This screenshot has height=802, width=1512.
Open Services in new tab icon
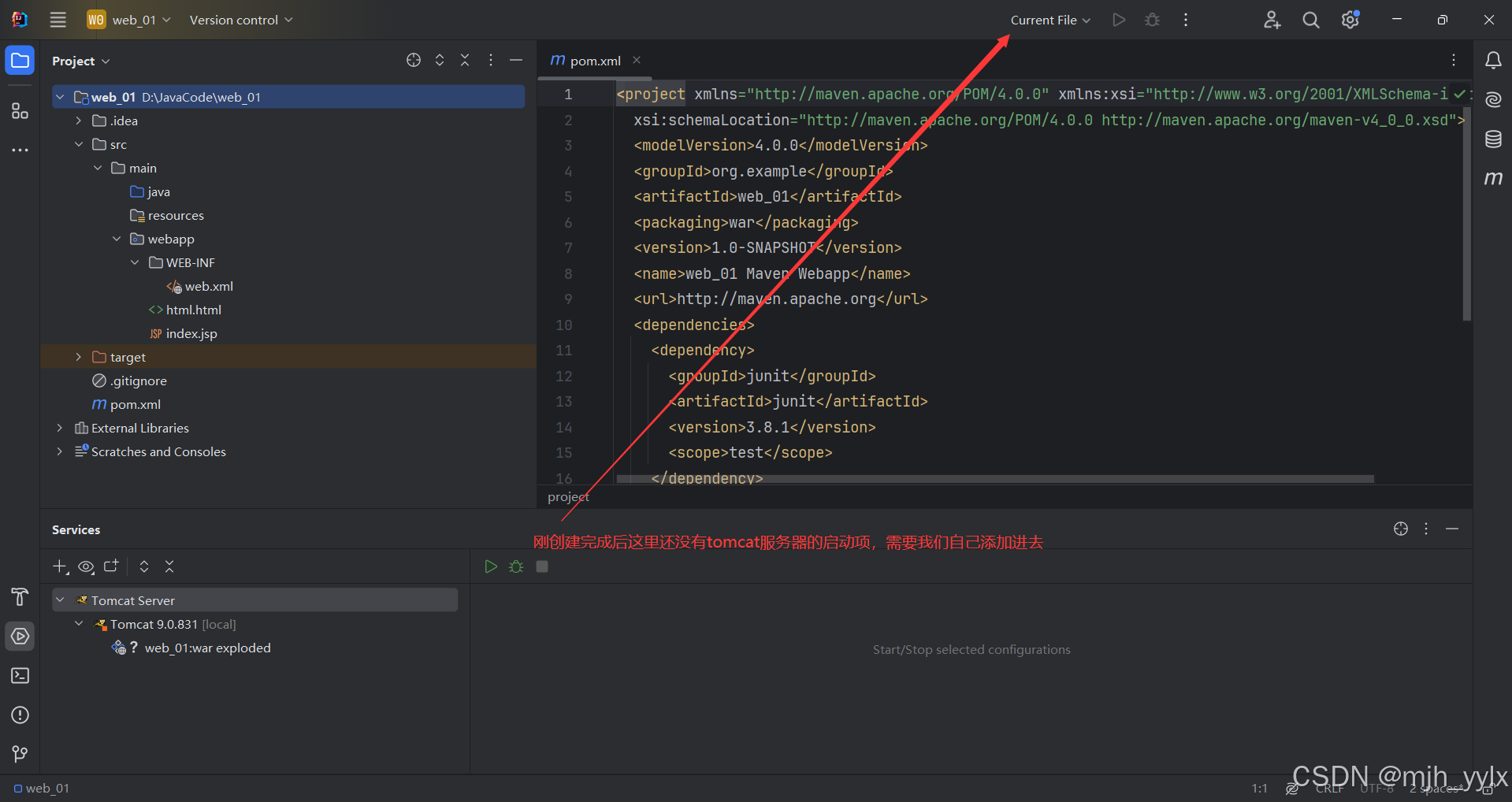point(111,566)
